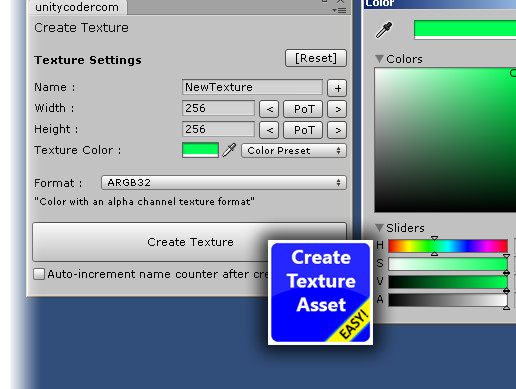Click inside the saturation-value color gradient square

pyautogui.click(x=445, y=140)
